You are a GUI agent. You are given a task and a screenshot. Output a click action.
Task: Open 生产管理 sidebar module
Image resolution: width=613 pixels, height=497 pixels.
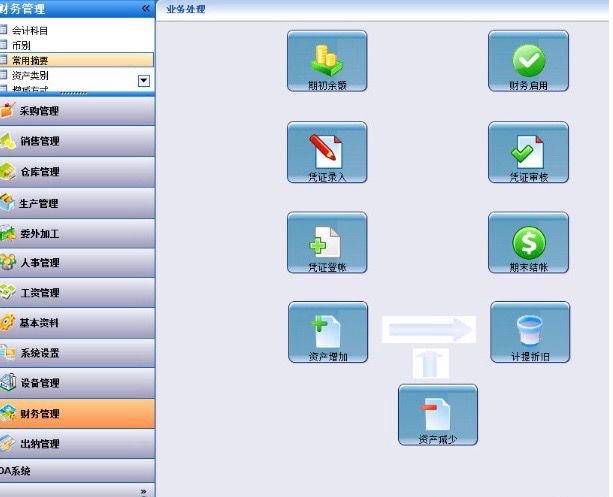tap(77, 203)
